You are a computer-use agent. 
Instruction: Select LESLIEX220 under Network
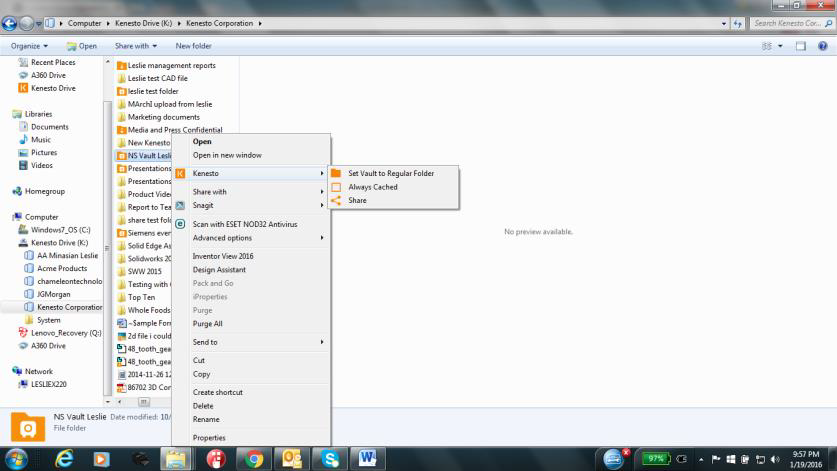coord(43,384)
